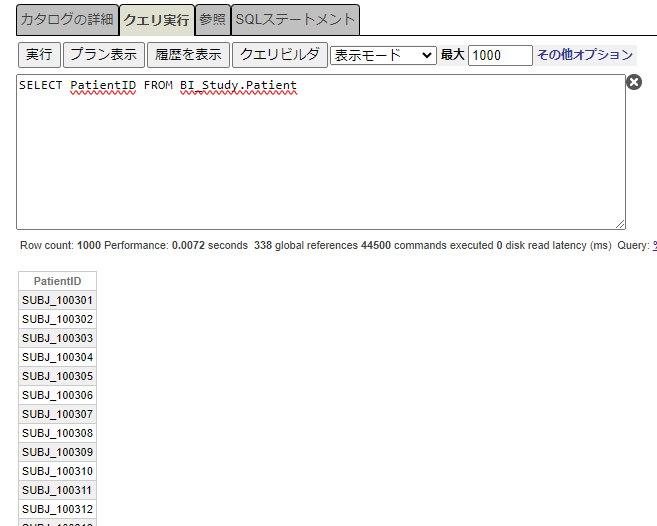Screen dimensions: 657x526
Task: Focus the 最大 row limit input field
Action: click(x=500, y=55)
